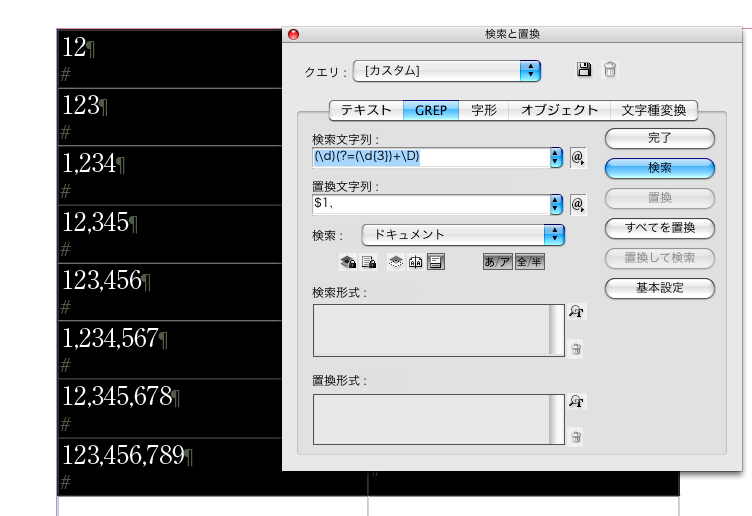Screen dimensions: 752x516
Task: Click the table cell containing 12
Action: point(169,59)
